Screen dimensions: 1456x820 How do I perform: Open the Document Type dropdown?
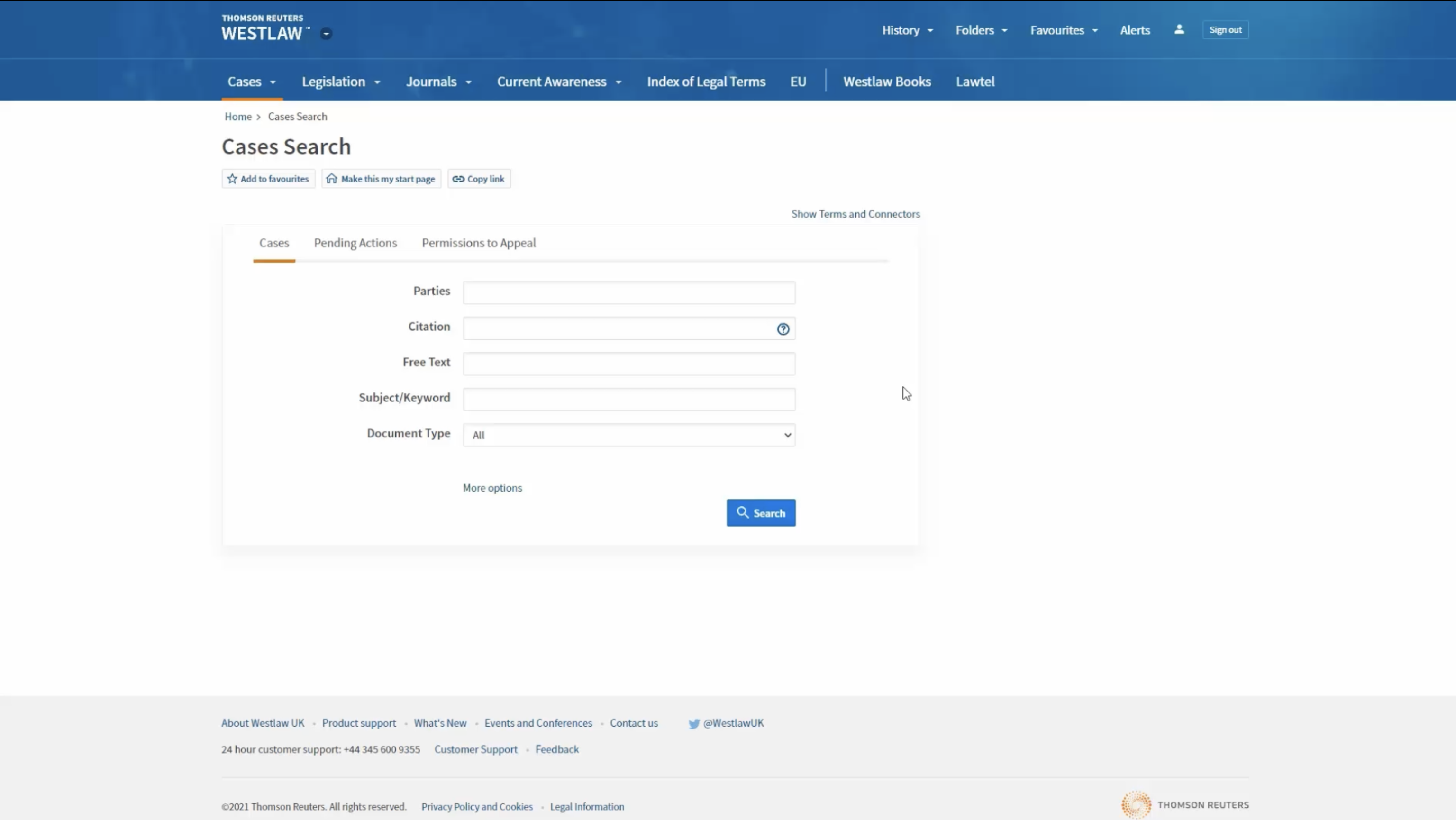tap(629, 435)
